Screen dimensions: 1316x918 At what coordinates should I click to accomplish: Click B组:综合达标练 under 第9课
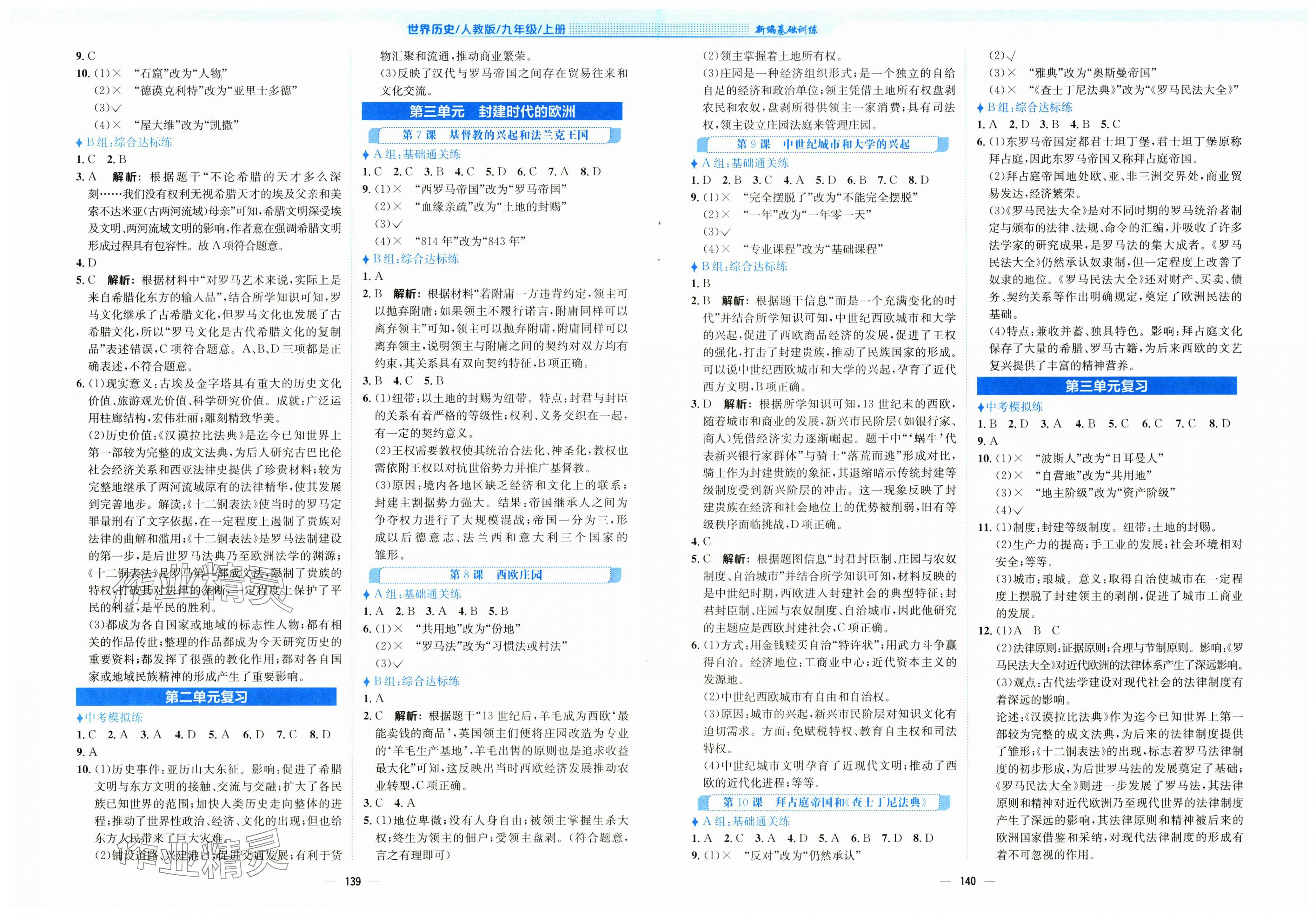point(739,266)
